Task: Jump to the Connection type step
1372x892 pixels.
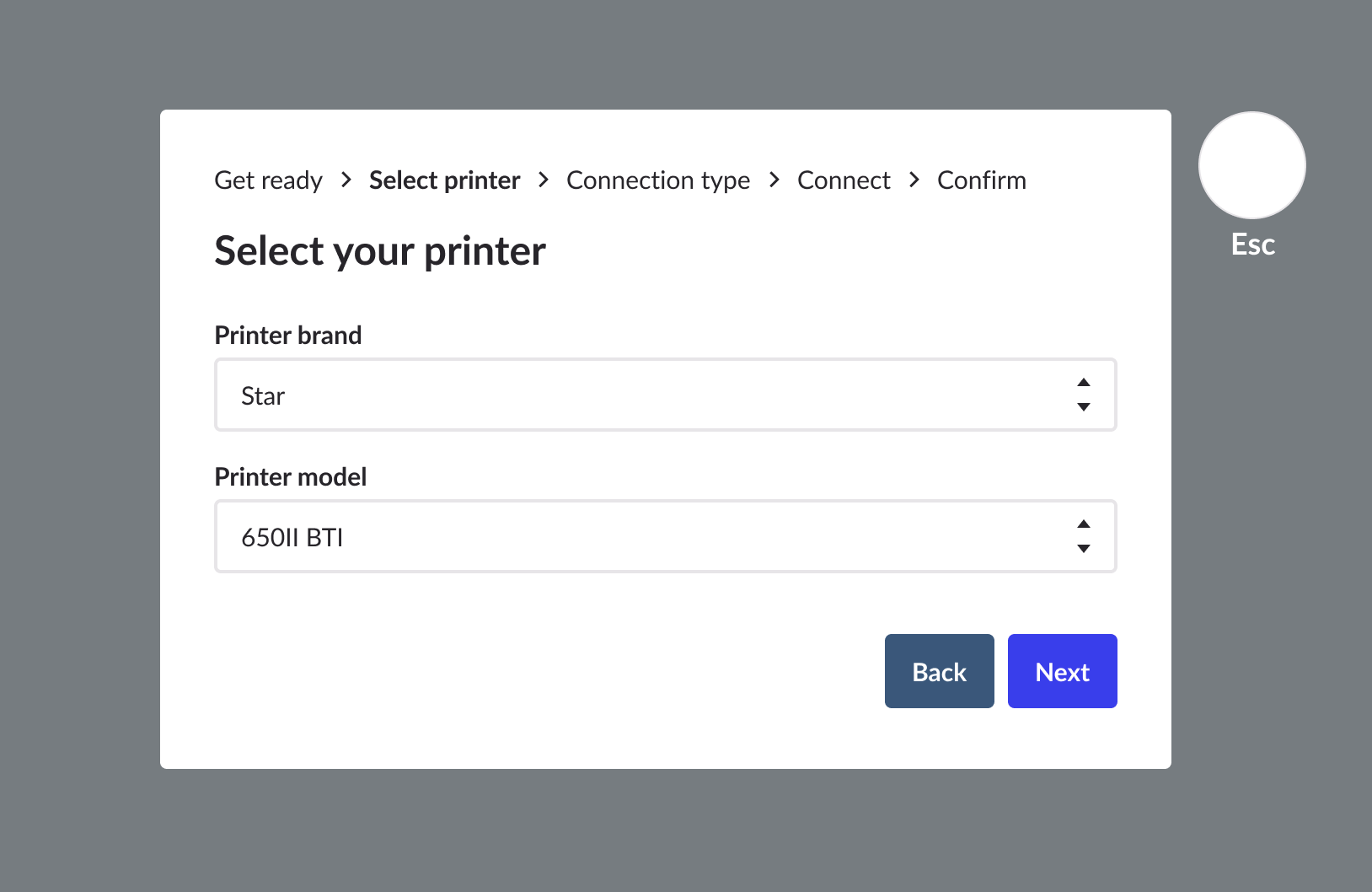Action: [x=658, y=180]
